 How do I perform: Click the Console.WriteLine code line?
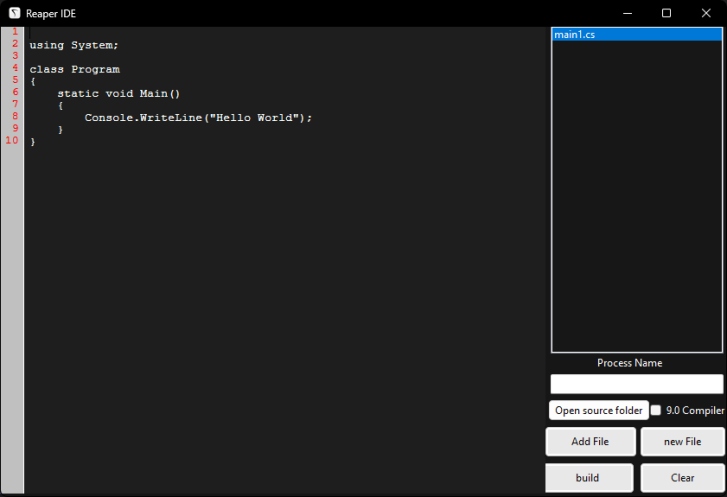[x=198, y=118]
